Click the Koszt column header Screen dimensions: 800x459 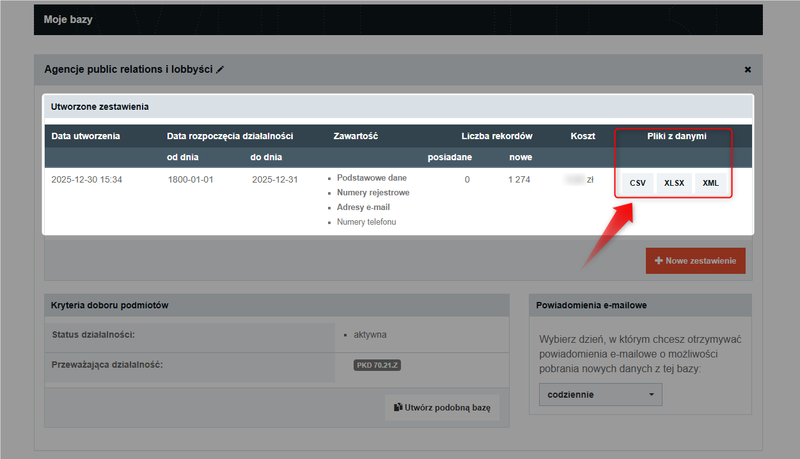tap(582, 136)
